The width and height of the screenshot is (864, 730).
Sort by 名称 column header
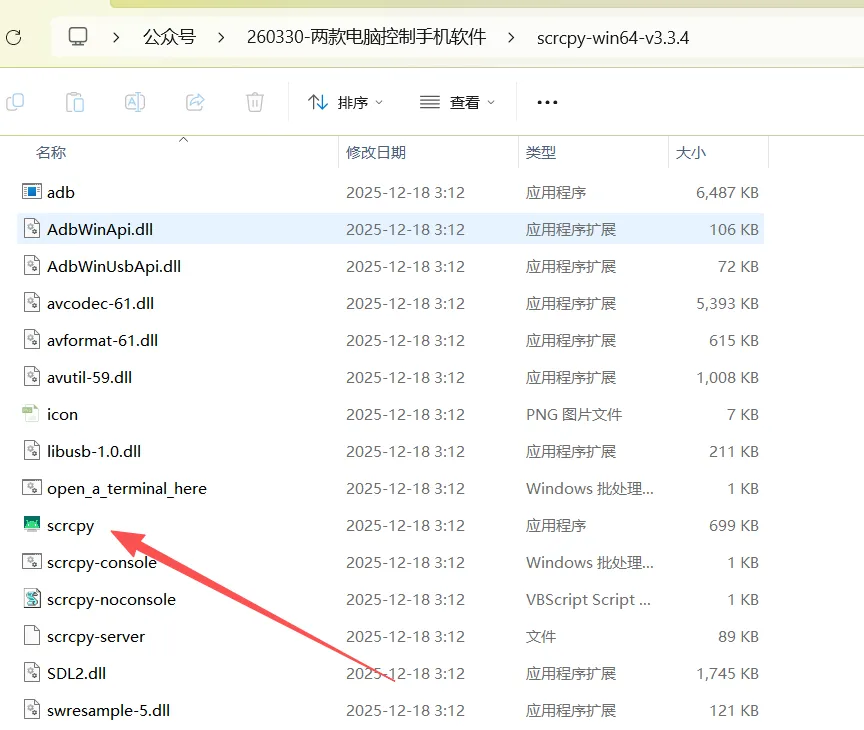coord(51,152)
